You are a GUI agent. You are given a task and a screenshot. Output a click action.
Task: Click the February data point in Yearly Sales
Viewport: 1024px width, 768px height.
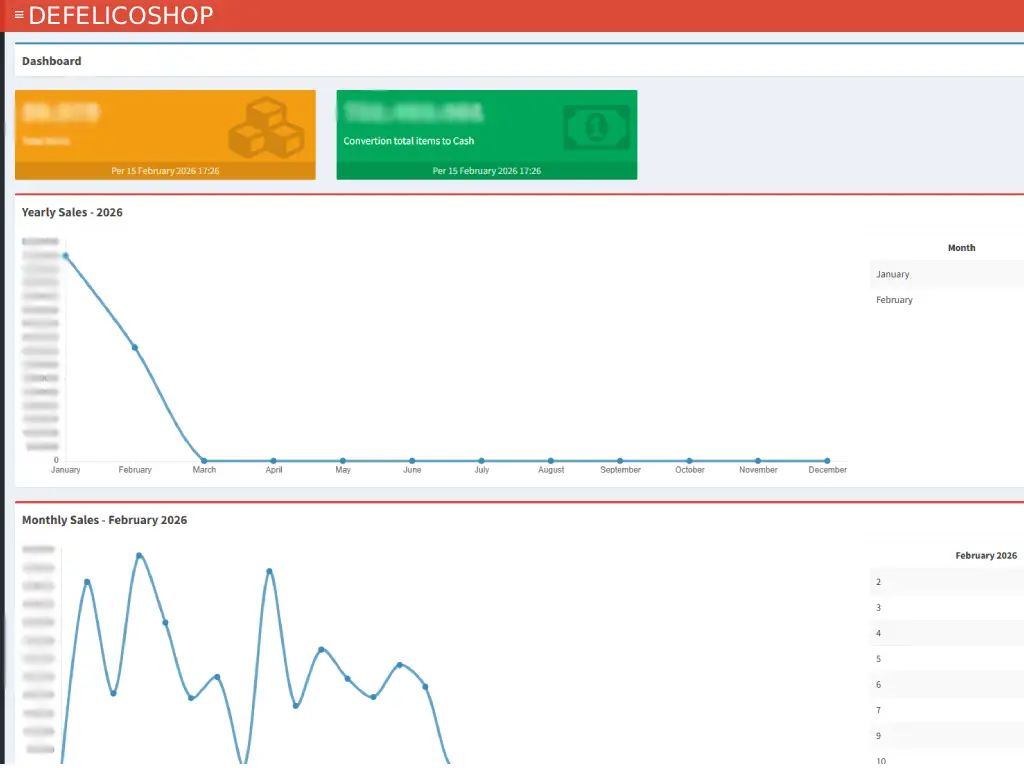pos(135,348)
